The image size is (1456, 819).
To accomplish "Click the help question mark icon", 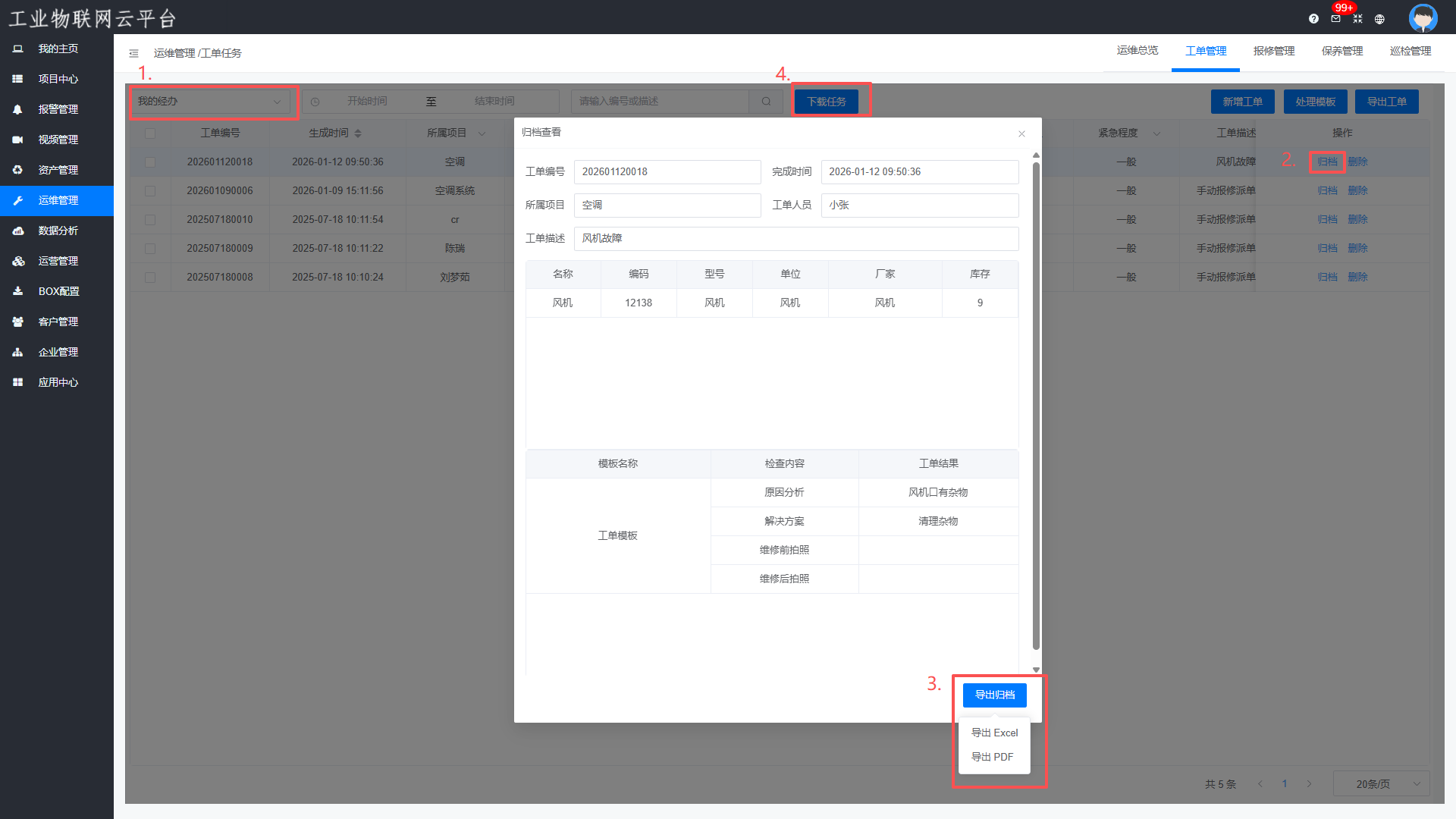I will pyautogui.click(x=1313, y=19).
